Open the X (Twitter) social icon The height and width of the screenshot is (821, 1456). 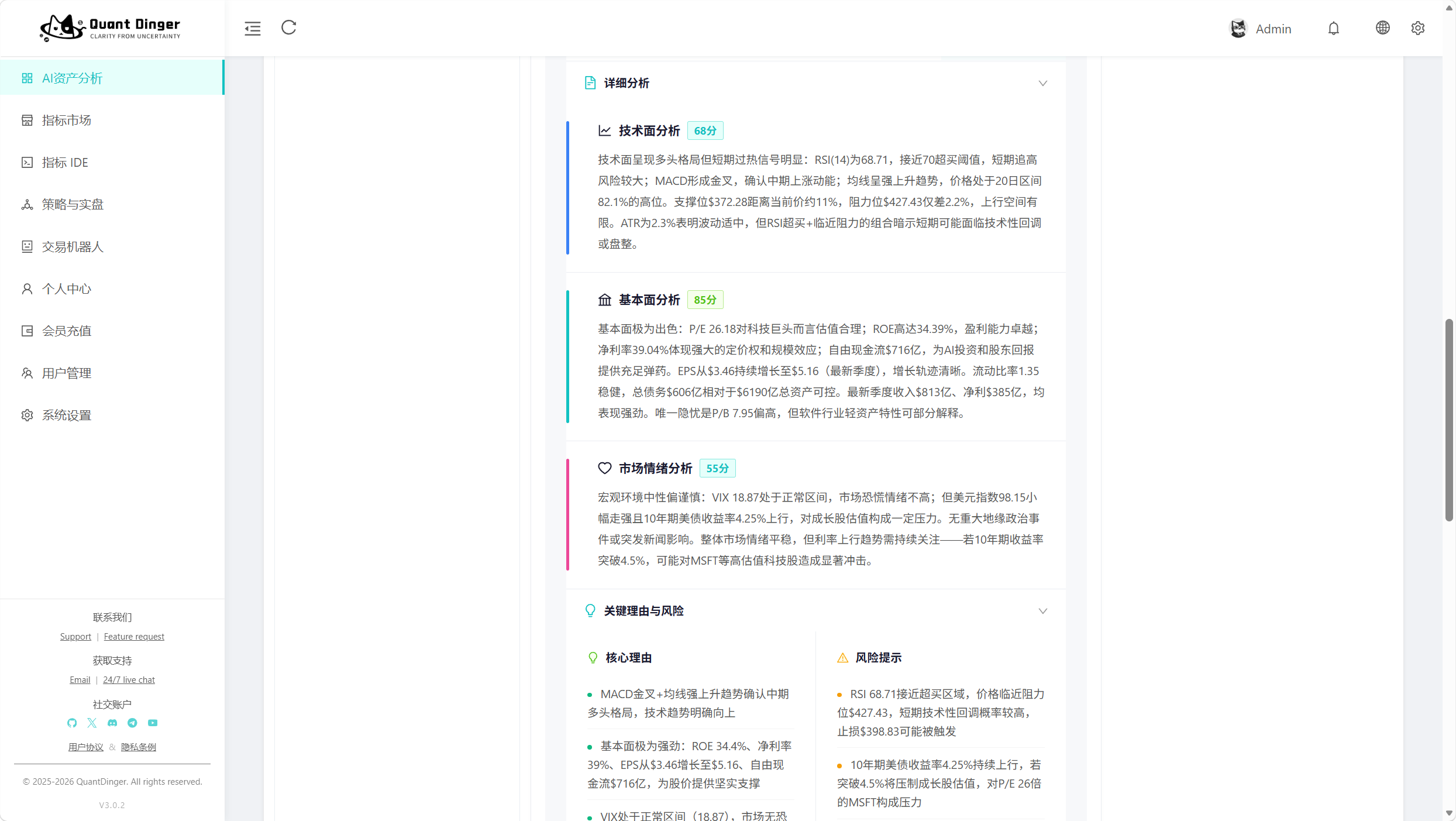coord(92,723)
